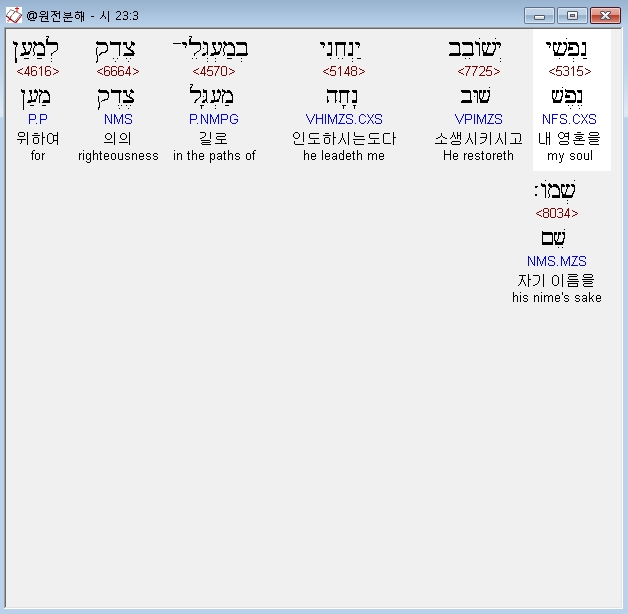Select parsing code VPIMZS
This screenshot has height=614, width=628.
479,119
